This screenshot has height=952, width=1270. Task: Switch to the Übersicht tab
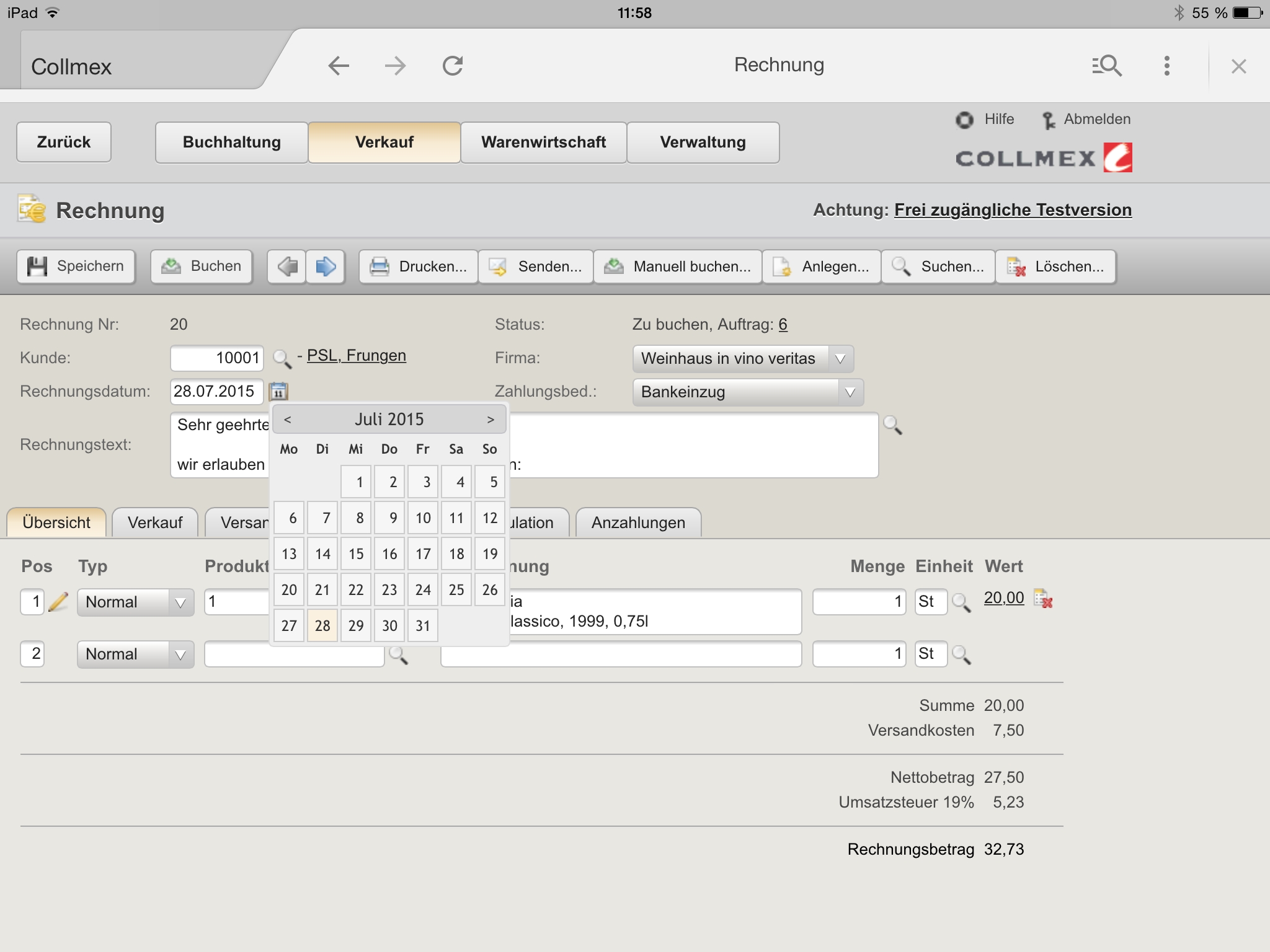pos(56,522)
